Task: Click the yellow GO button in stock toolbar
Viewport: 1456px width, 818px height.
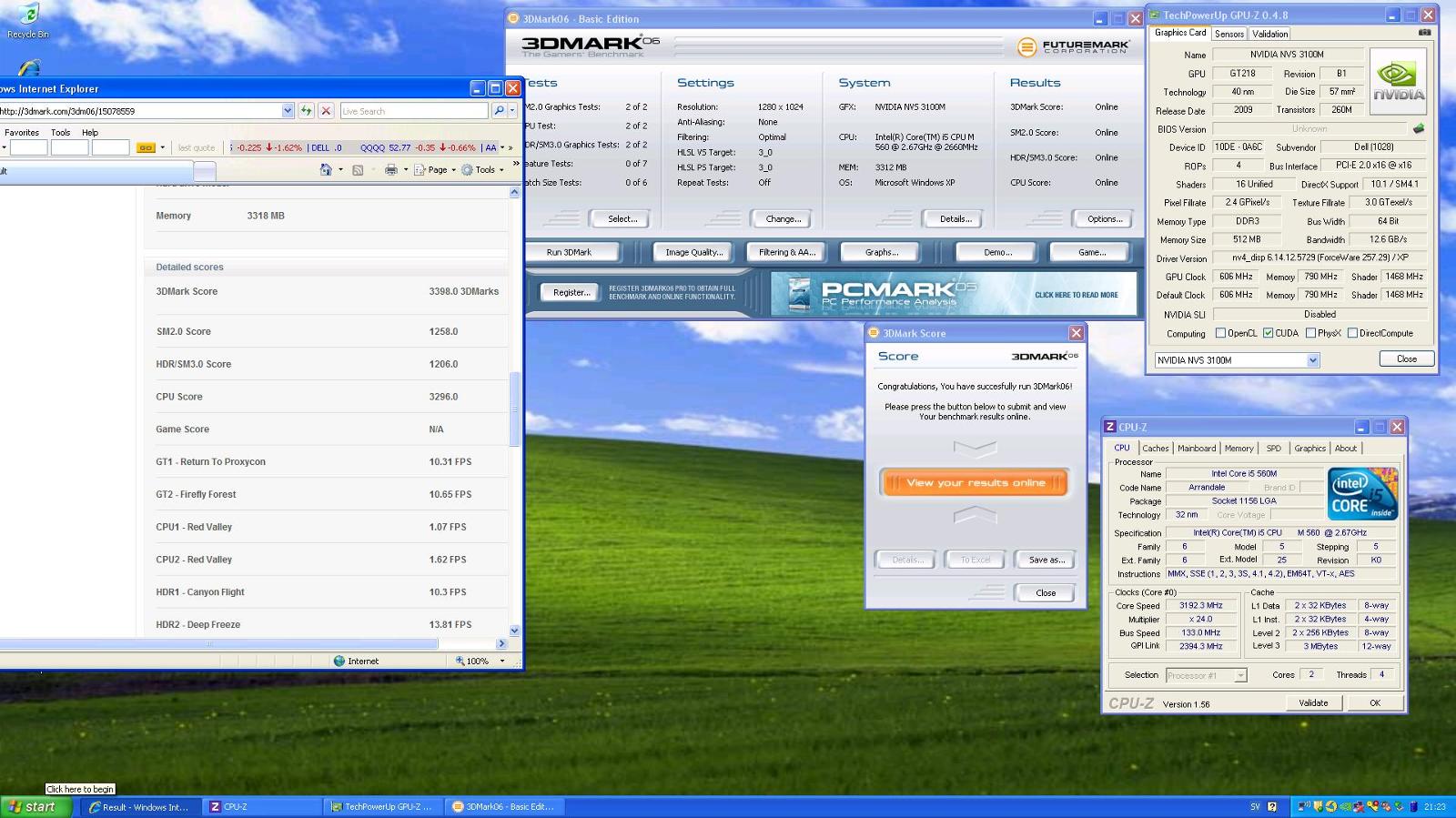Action: (x=146, y=147)
